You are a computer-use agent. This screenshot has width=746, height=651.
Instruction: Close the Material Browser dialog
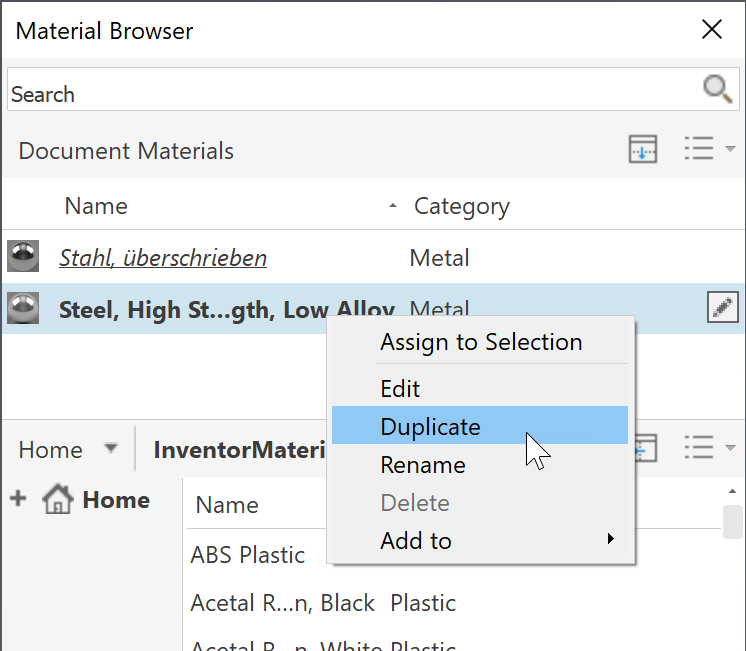click(712, 30)
